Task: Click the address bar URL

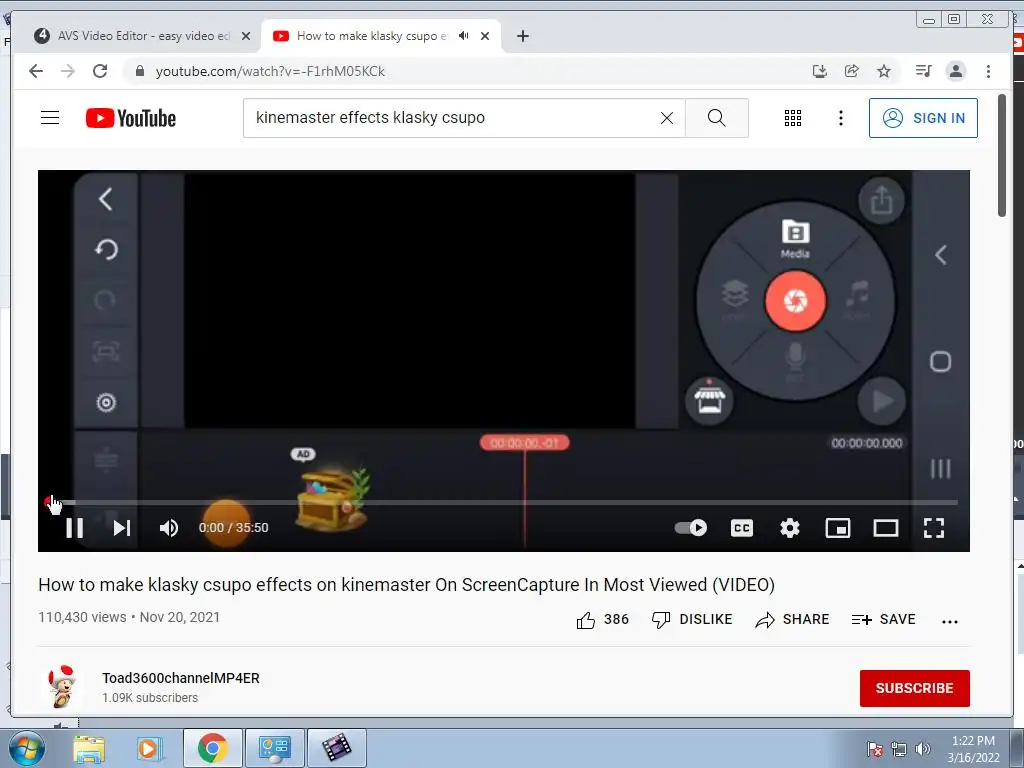Action: point(270,71)
